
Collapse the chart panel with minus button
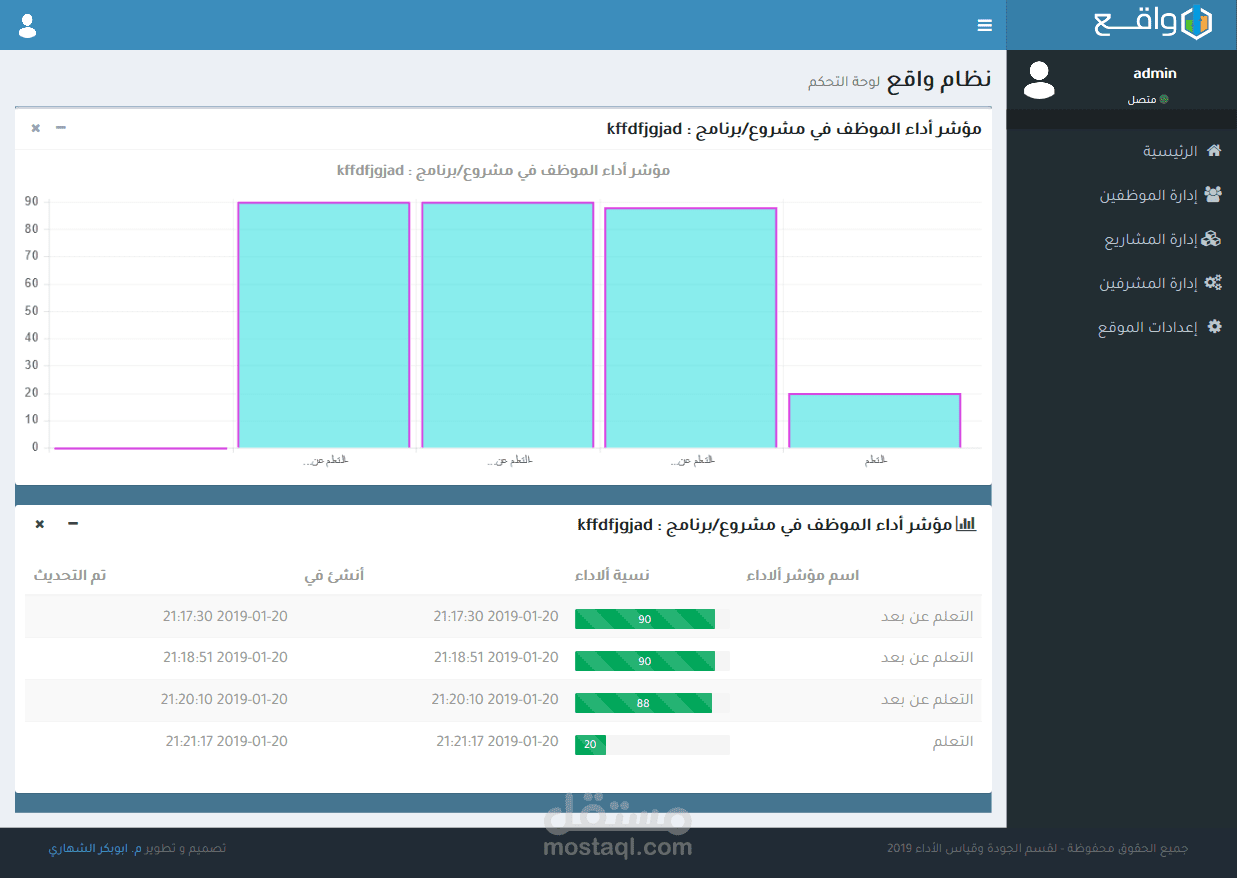click(x=61, y=128)
